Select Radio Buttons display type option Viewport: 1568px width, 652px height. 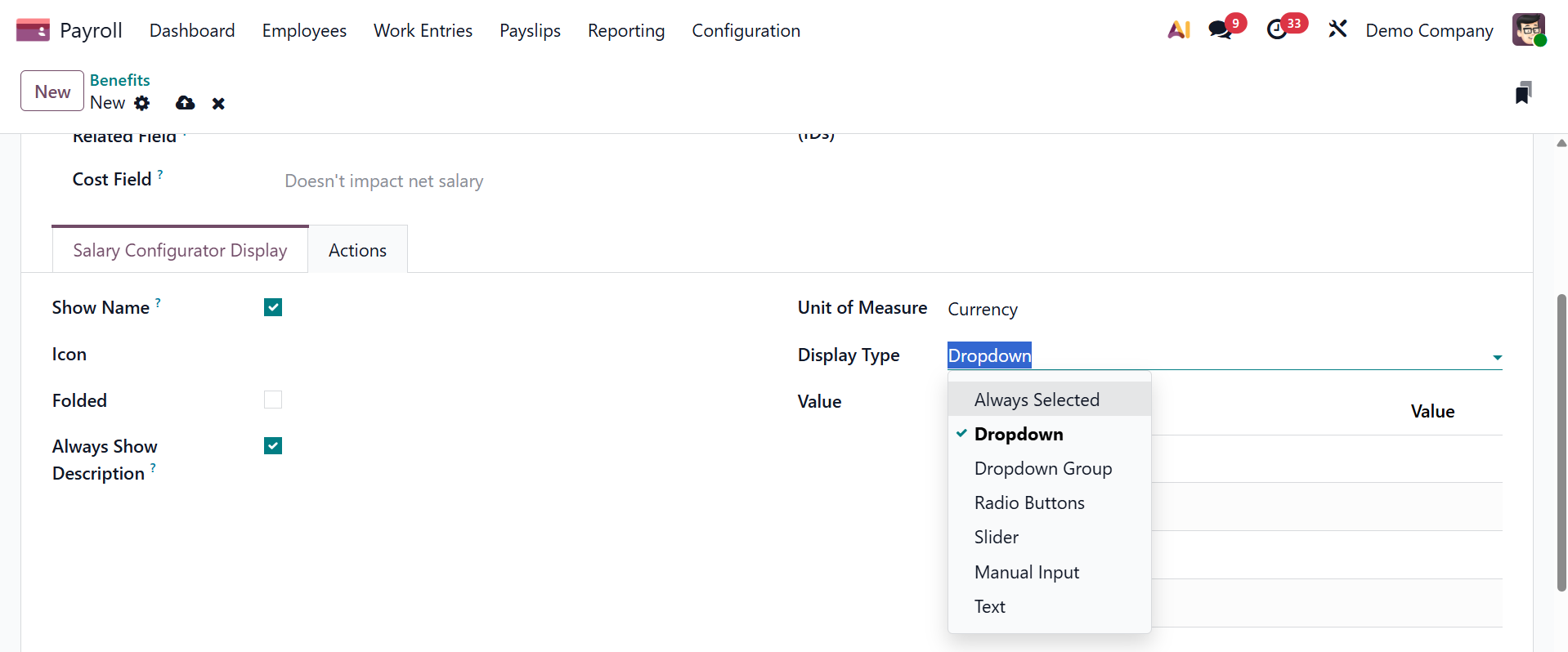point(1029,503)
